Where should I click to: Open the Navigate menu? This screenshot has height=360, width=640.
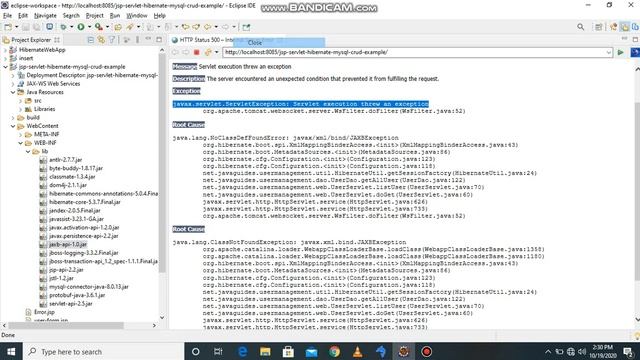(45, 16)
